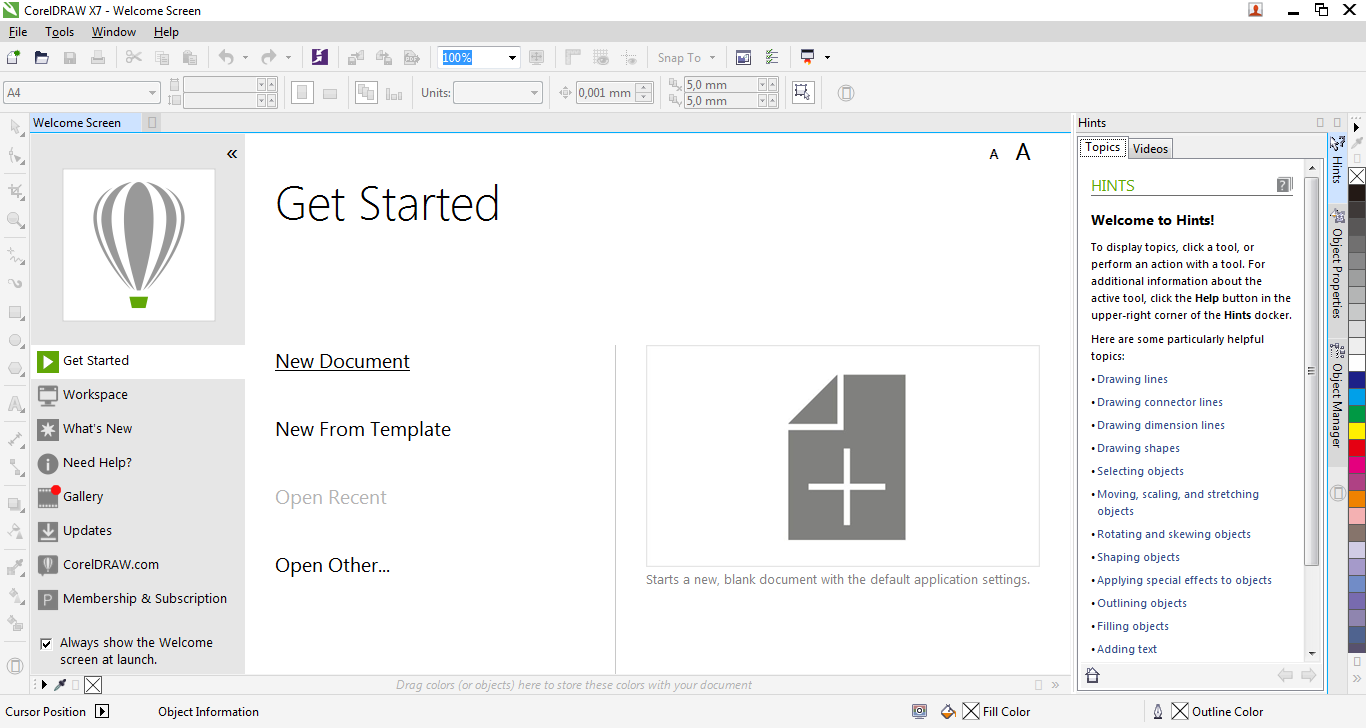Click Open Other on the Get Started page
Image resolution: width=1366 pixels, height=728 pixels.
tap(332, 565)
